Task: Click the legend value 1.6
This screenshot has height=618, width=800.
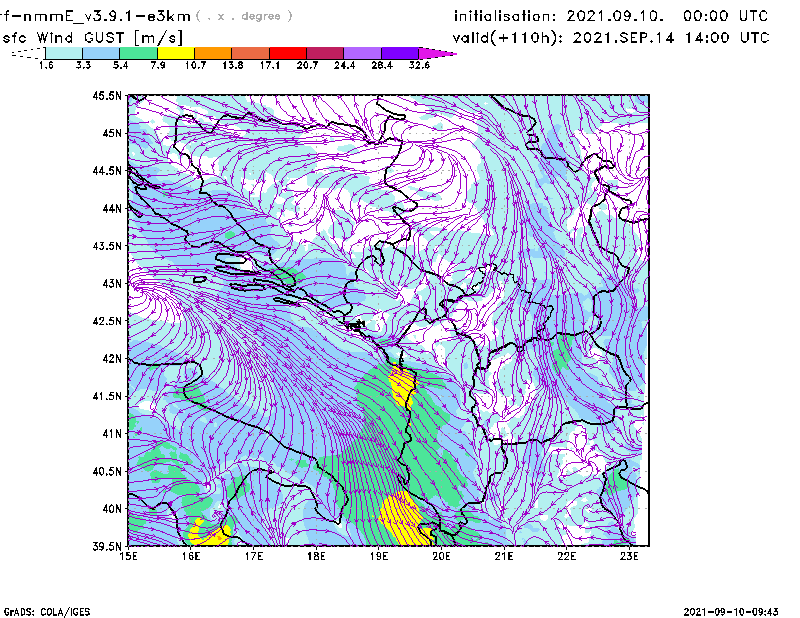Action: [46, 65]
